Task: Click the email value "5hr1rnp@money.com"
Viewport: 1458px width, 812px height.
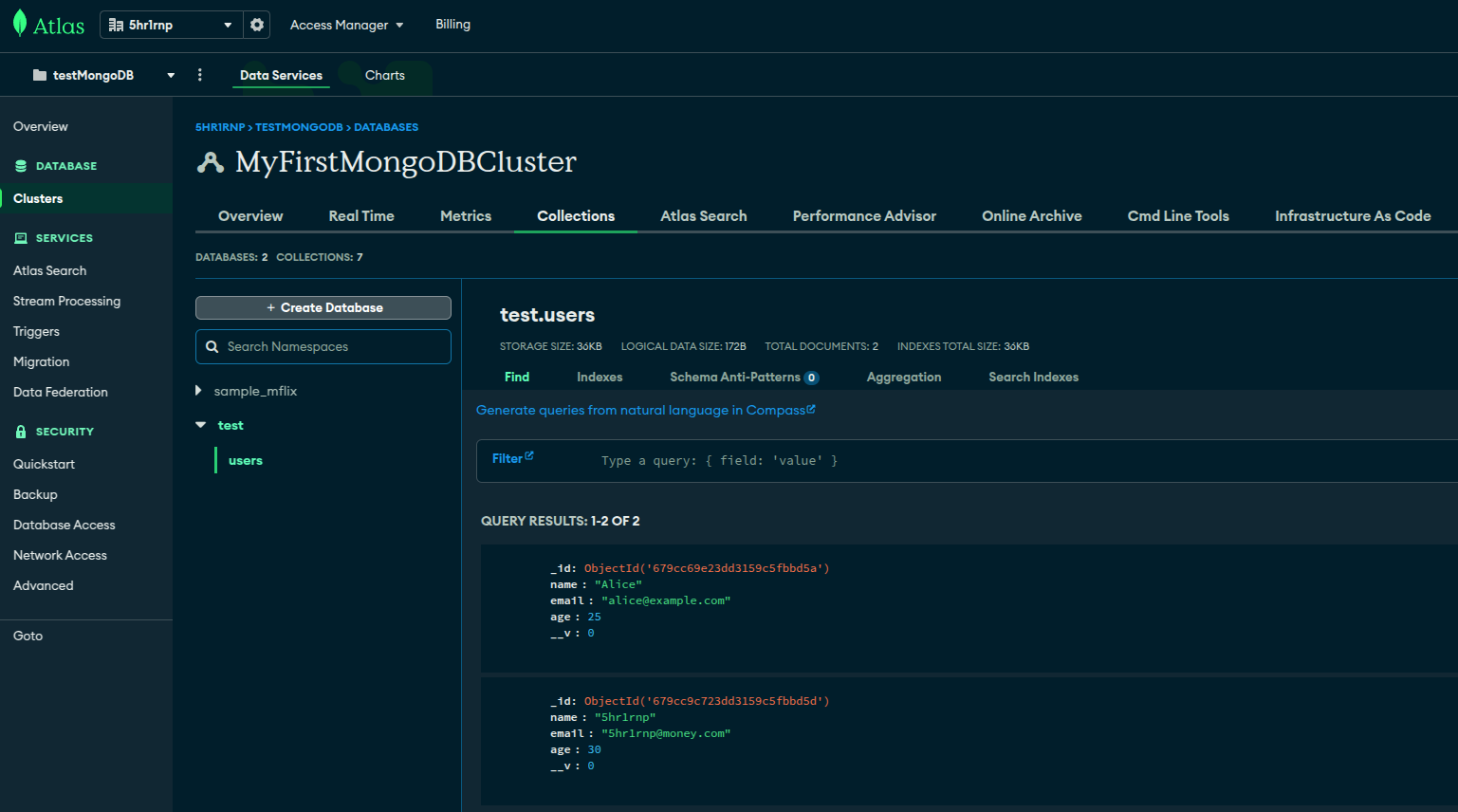Action: pyautogui.click(x=666, y=733)
